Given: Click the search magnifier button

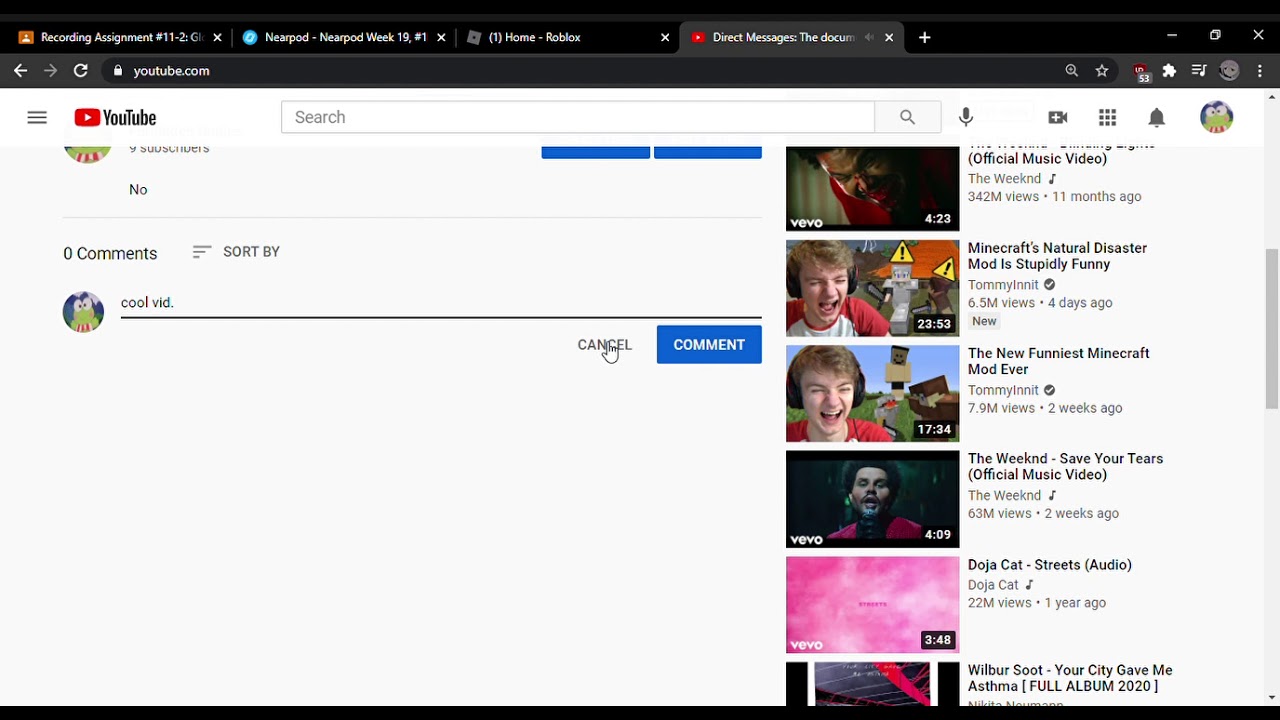Looking at the screenshot, I should [x=907, y=117].
